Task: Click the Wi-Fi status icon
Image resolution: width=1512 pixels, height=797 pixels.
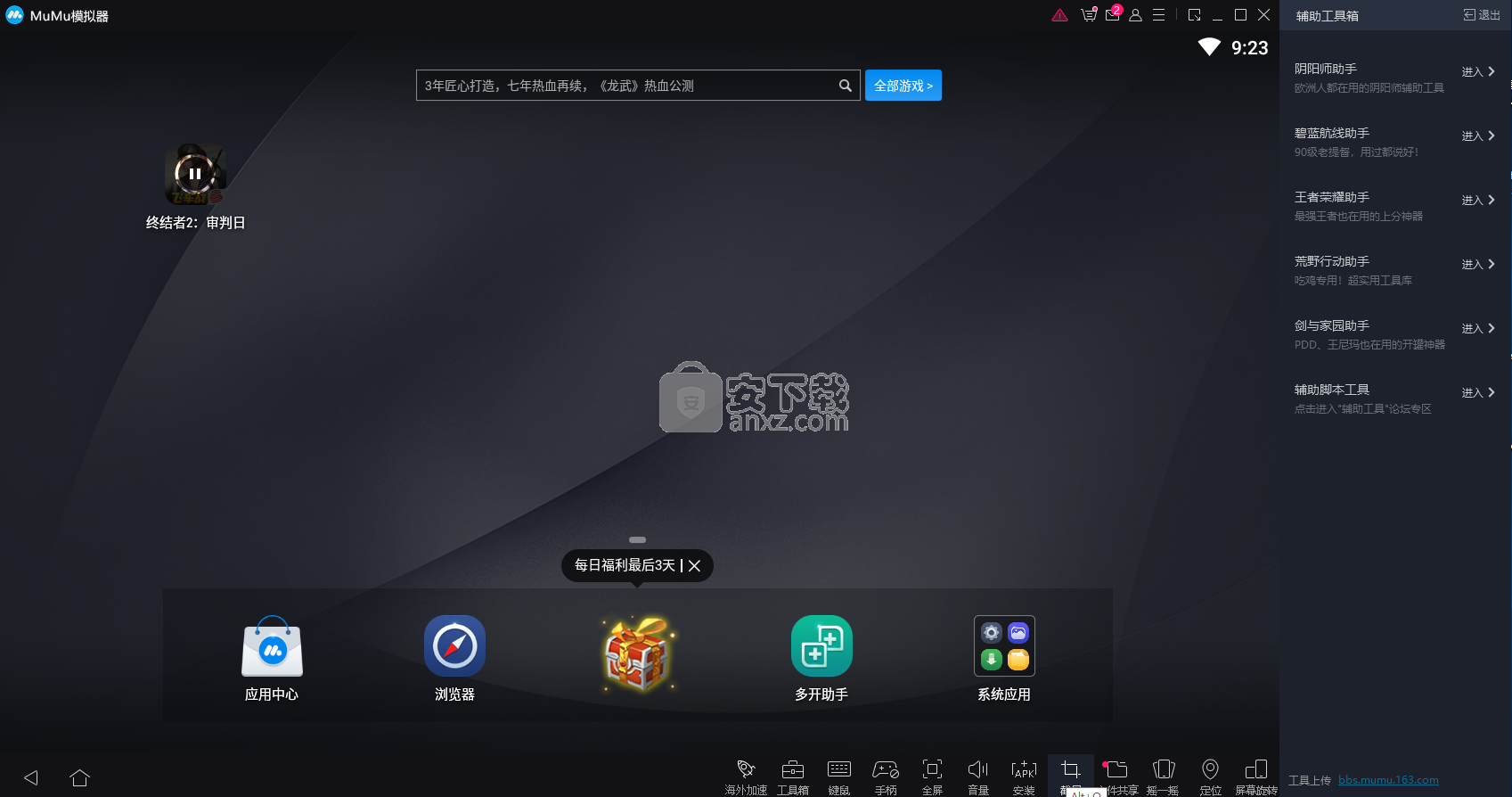Action: coord(1209,47)
